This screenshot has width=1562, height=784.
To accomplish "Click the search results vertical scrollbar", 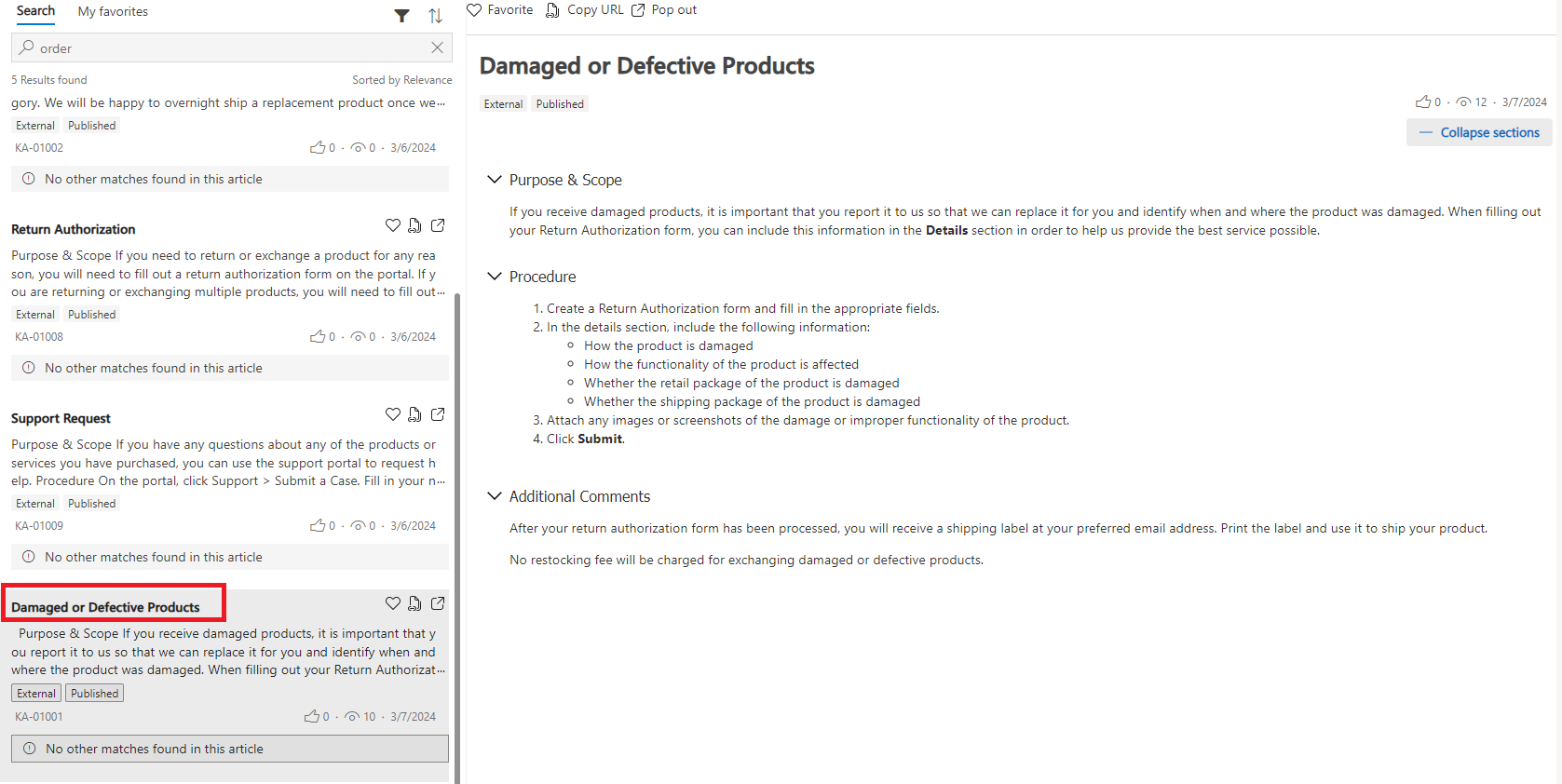I will pyautogui.click(x=457, y=537).
